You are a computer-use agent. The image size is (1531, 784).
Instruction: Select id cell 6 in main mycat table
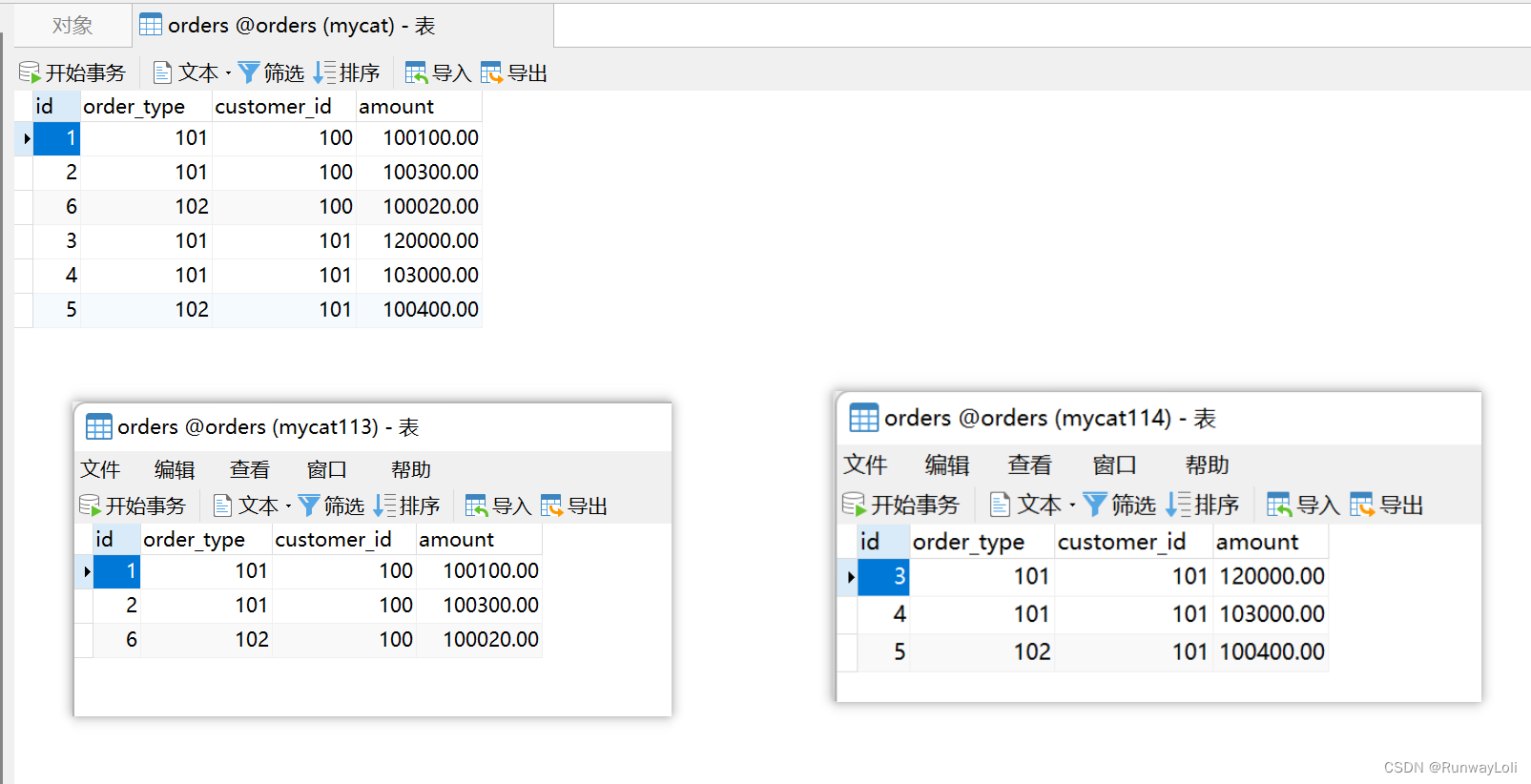[x=57, y=207]
